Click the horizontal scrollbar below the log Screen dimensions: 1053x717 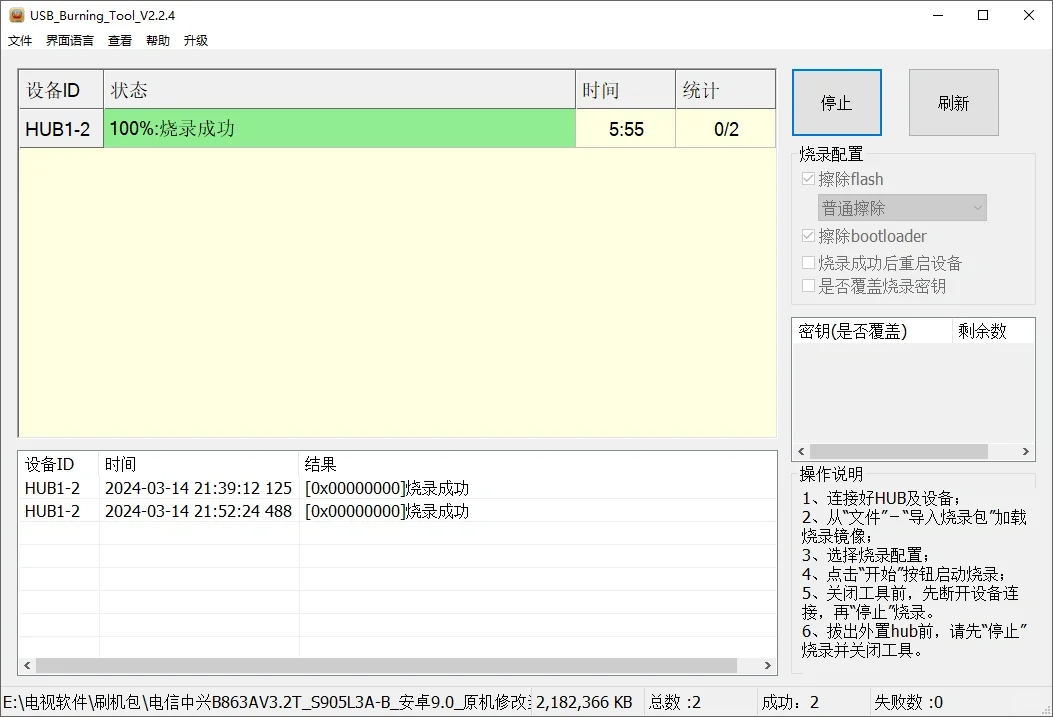tap(390, 665)
